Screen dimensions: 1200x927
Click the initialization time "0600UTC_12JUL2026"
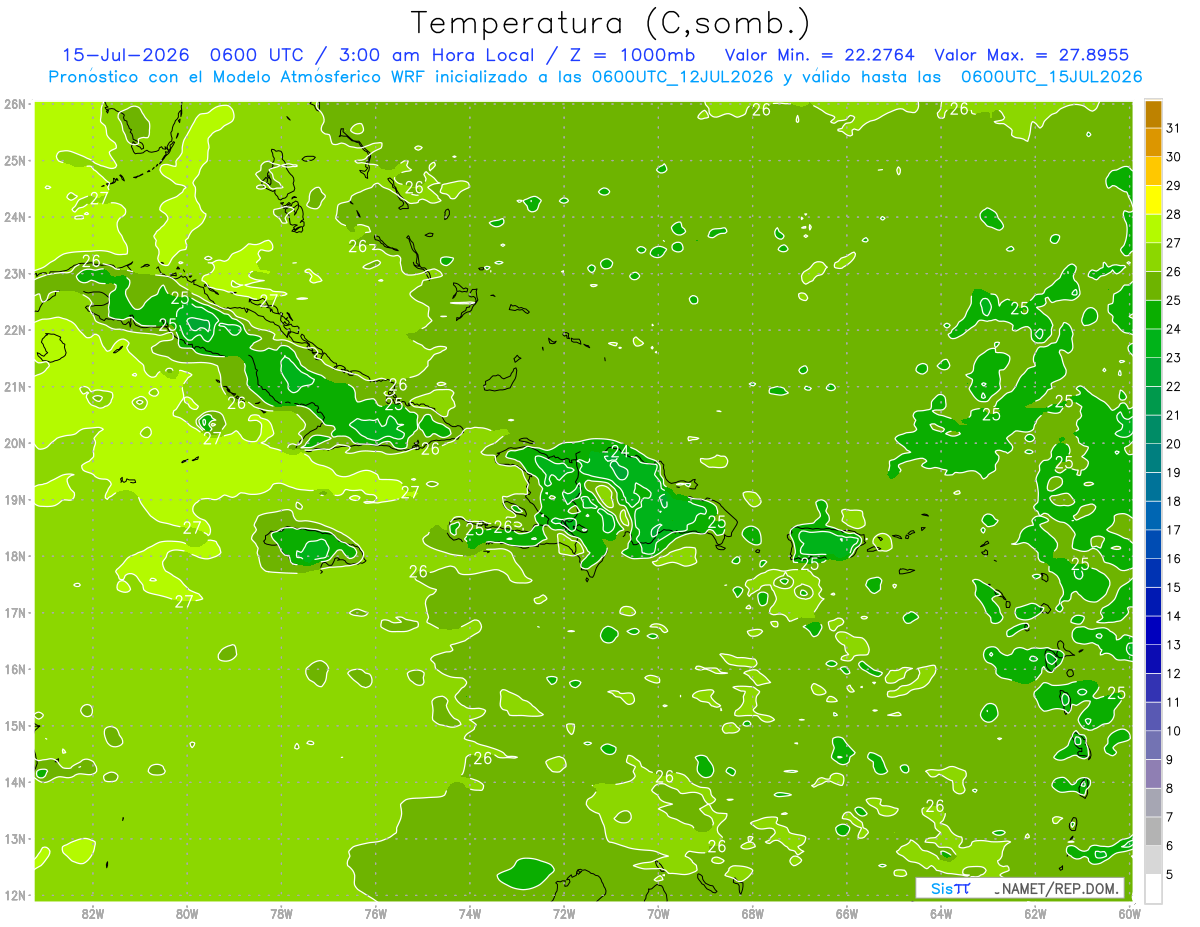[x=683, y=77]
